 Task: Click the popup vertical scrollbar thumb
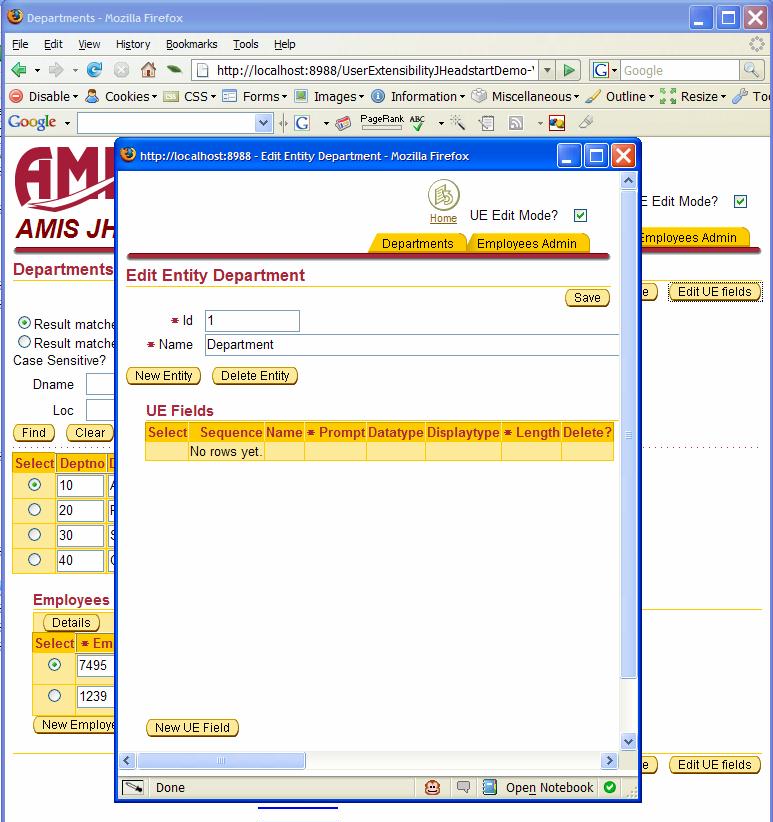(628, 435)
